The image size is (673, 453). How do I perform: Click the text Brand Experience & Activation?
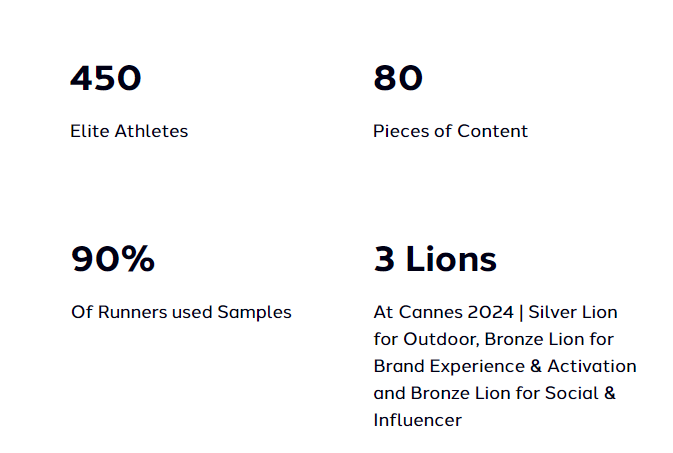505,366
